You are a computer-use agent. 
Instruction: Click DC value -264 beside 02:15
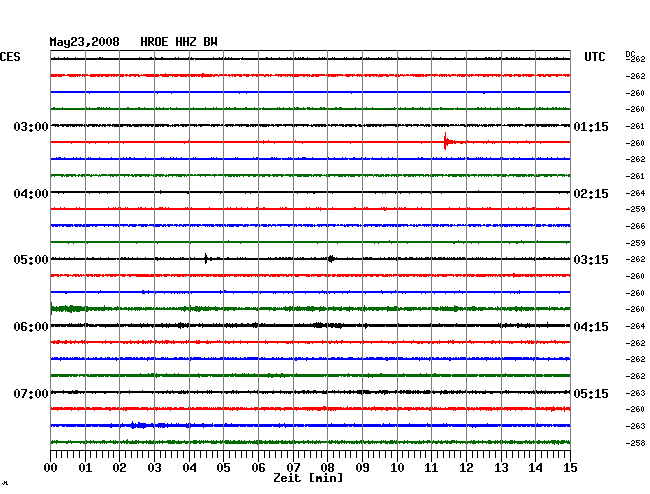[635, 193]
